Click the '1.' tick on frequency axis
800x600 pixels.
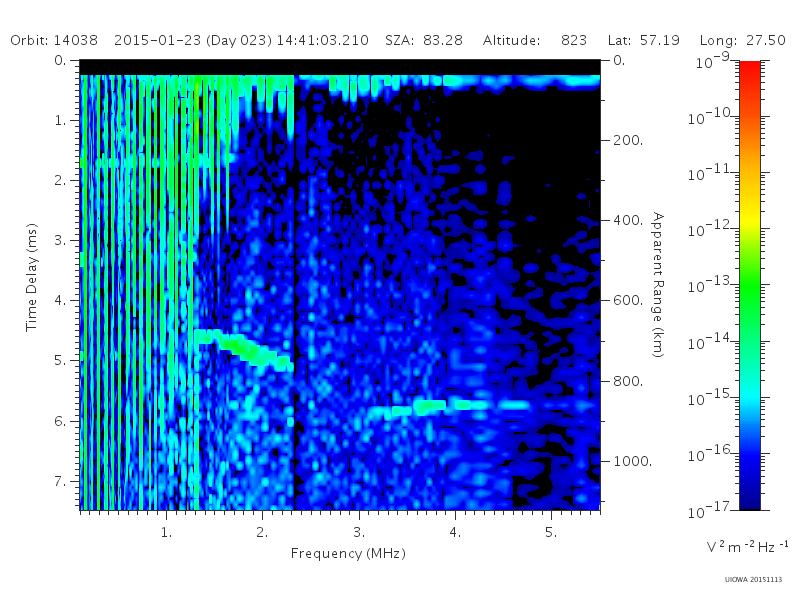click(166, 532)
